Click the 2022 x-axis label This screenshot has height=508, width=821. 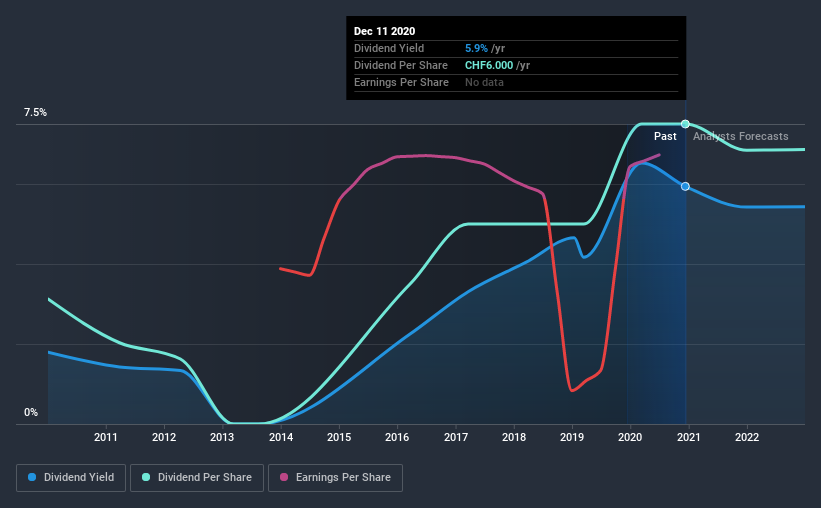pyautogui.click(x=747, y=437)
